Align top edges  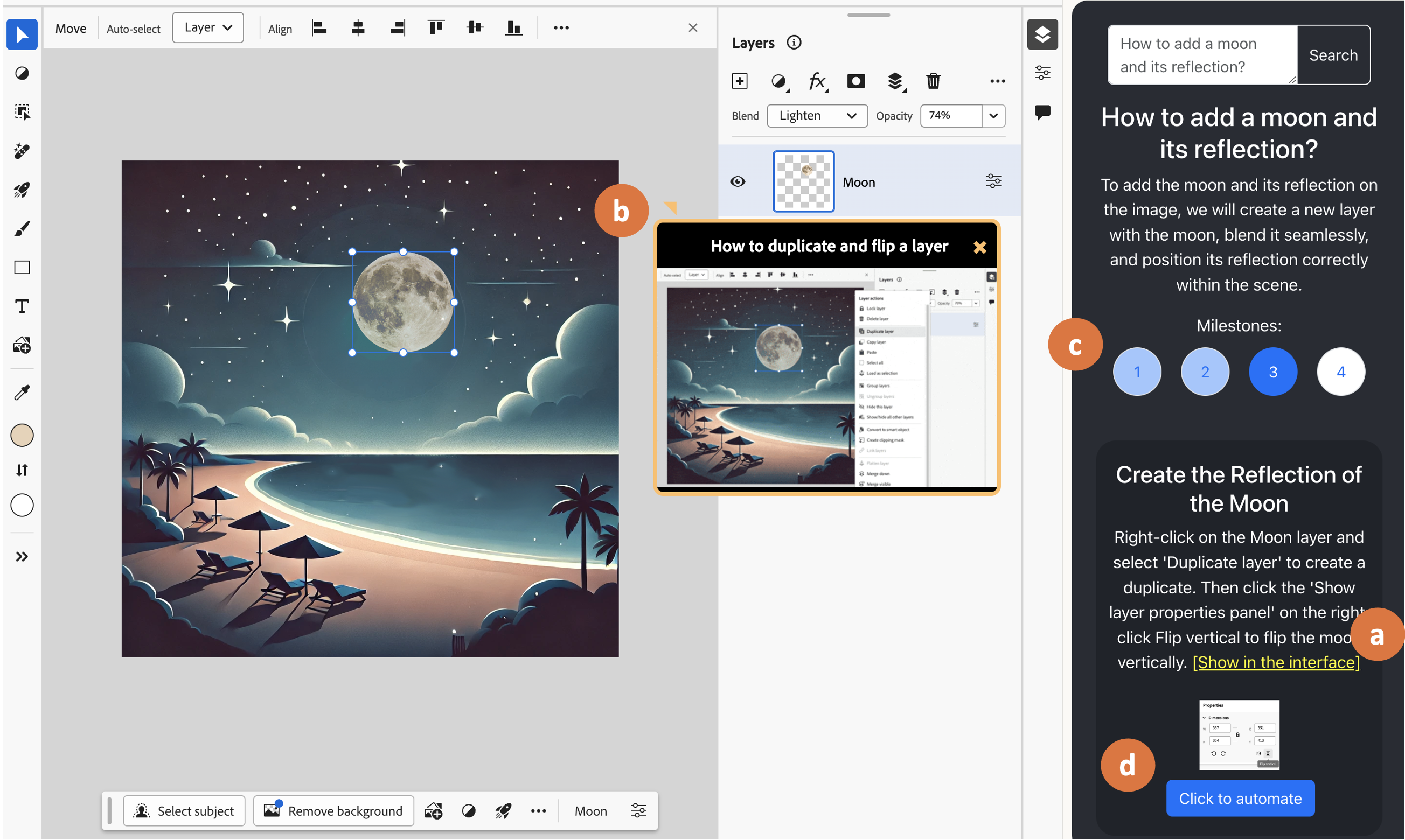[436, 28]
